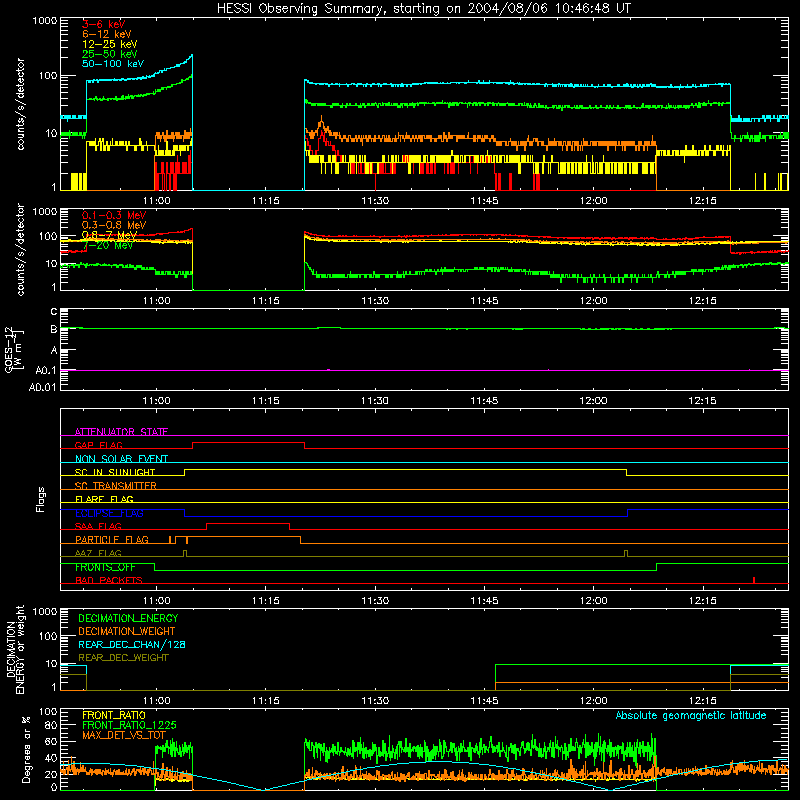This screenshot has height=800, width=800.
Task: Select the A0.1 tick label on GOES axis
Action: [x=45, y=370]
